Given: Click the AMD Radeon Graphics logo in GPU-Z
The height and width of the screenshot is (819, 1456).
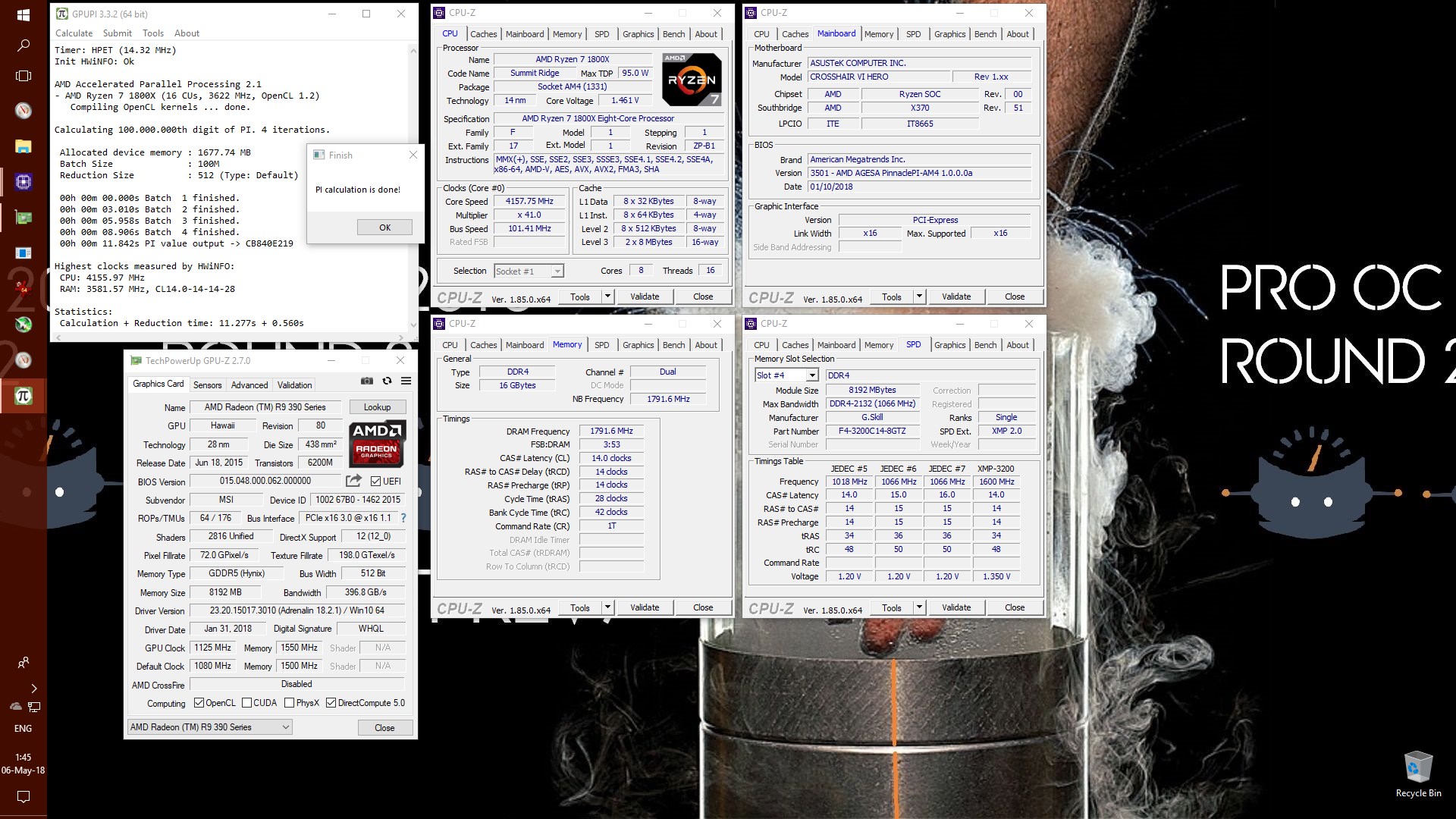Looking at the screenshot, I should coord(377,444).
